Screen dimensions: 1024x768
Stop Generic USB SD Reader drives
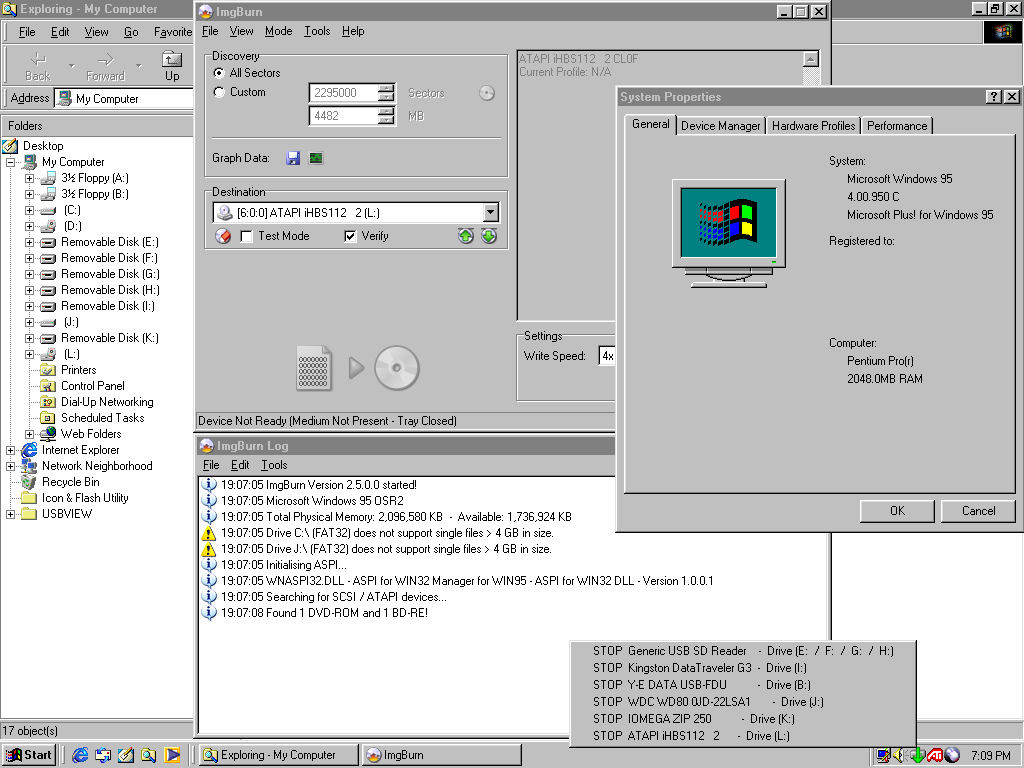pyautogui.click(x=743, y=651)
